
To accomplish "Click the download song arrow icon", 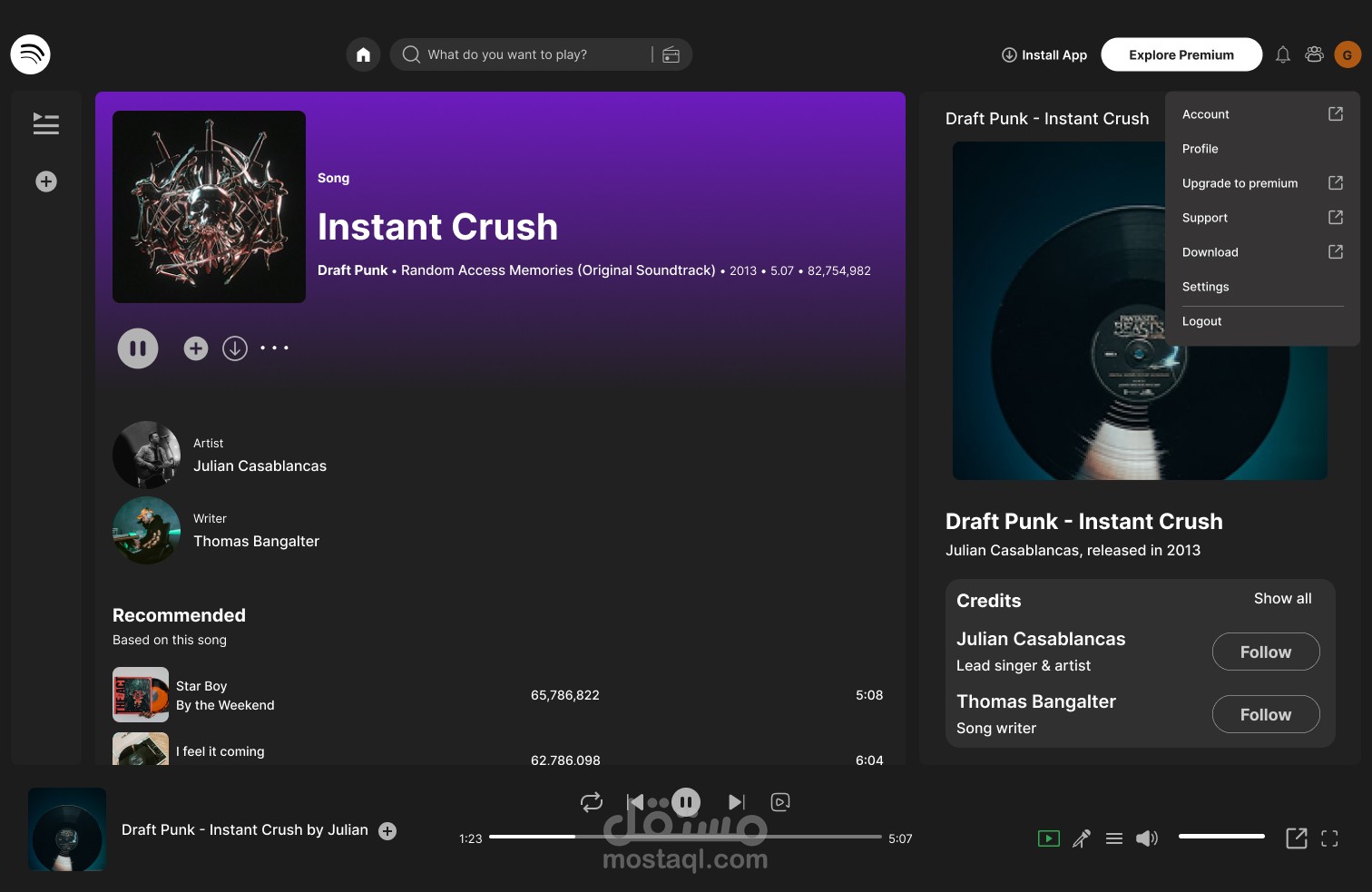I will pyautogui.click(x=235, y=348).
